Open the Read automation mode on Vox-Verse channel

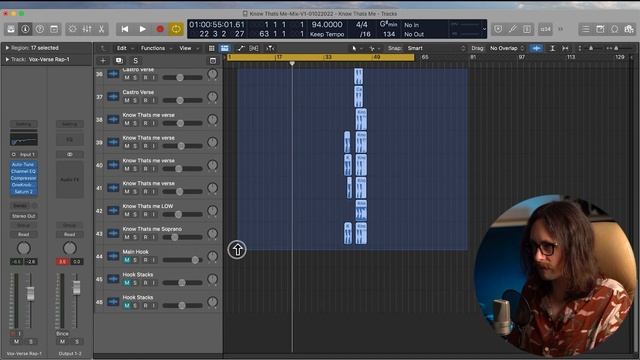[x=23, y=234]
